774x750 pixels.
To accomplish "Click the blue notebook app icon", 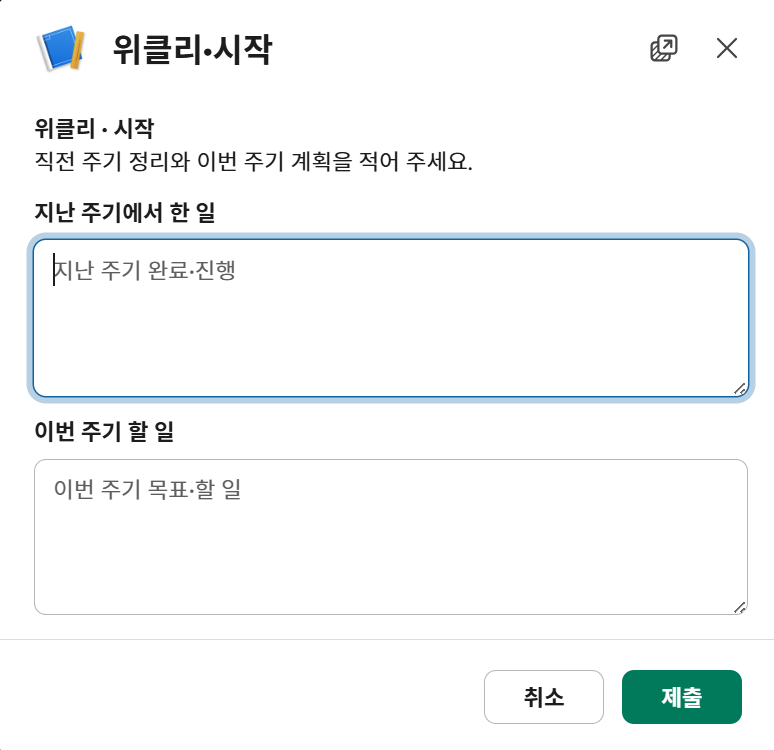I will click(x=61, y=48).
